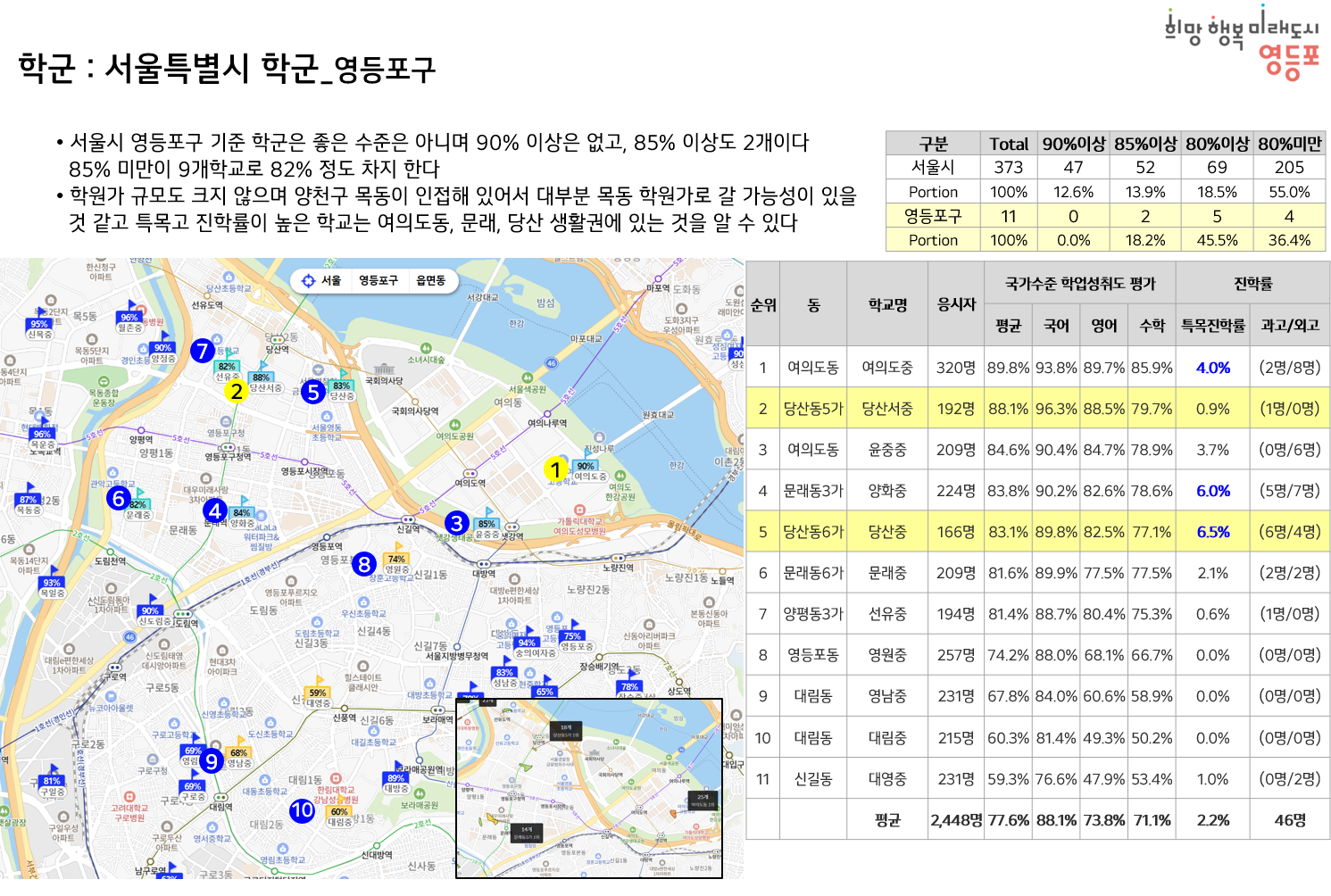1331x896 pixels.
Task: Toggle the yellow number 2 map marker
Action: point(237,392)
